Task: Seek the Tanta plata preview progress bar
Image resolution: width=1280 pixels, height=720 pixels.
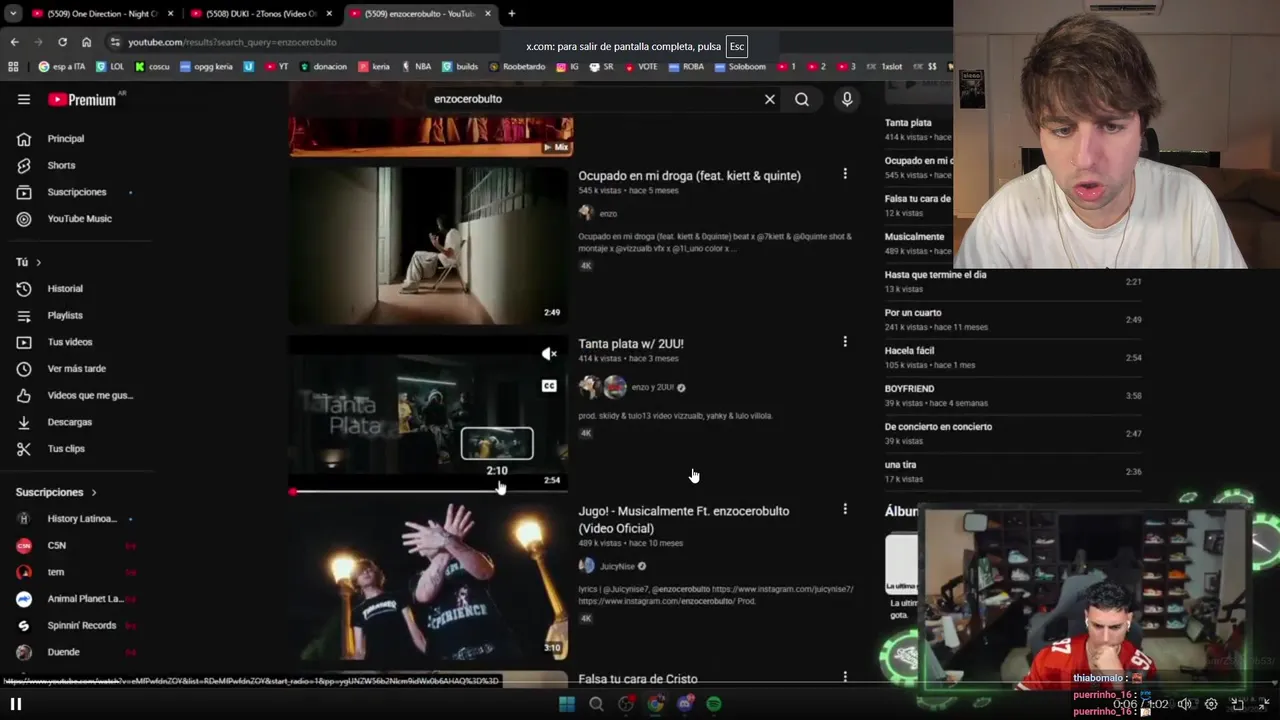Action: click(x=429, y=491)
